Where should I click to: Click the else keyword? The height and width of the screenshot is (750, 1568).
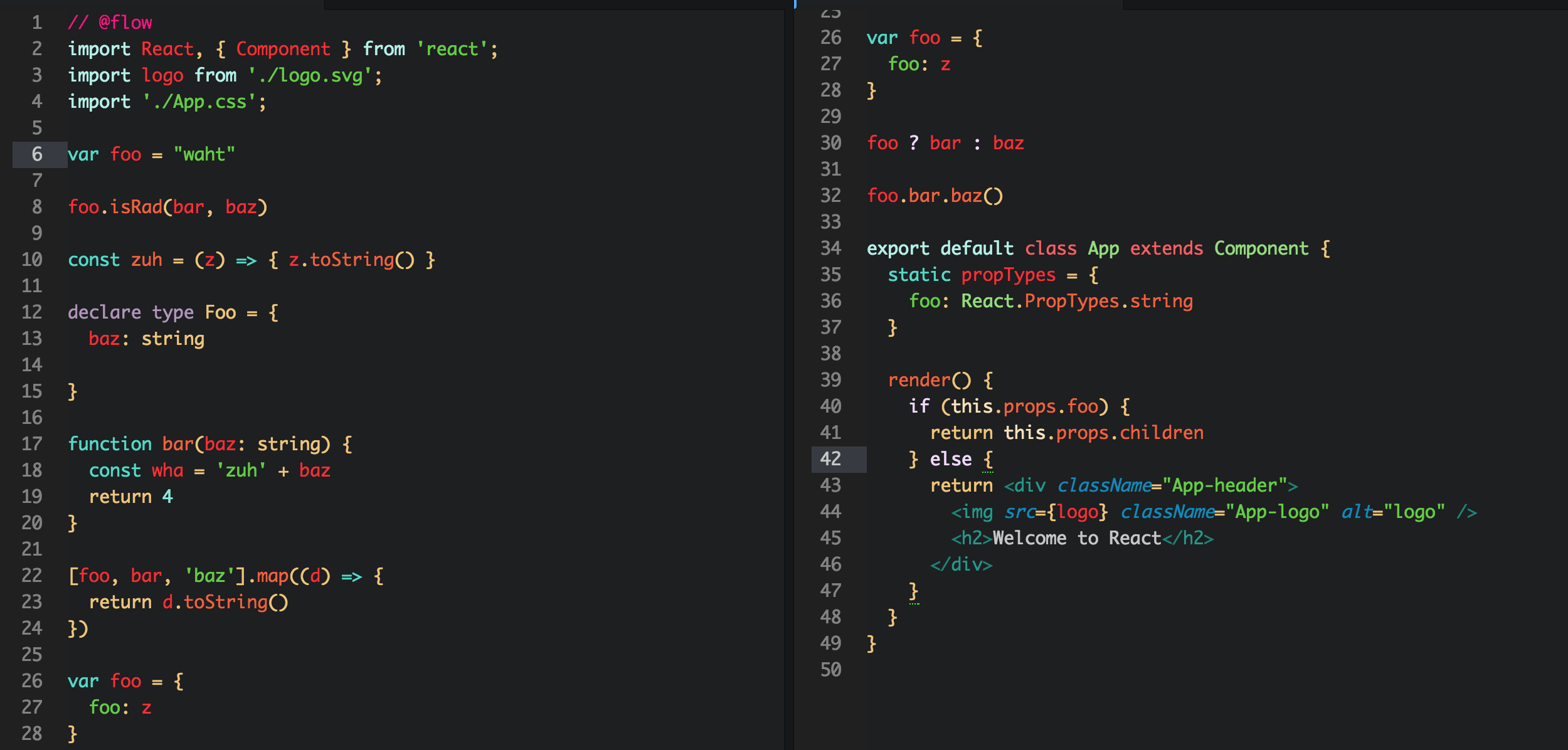pyautogui.click(x=950, y=460)
